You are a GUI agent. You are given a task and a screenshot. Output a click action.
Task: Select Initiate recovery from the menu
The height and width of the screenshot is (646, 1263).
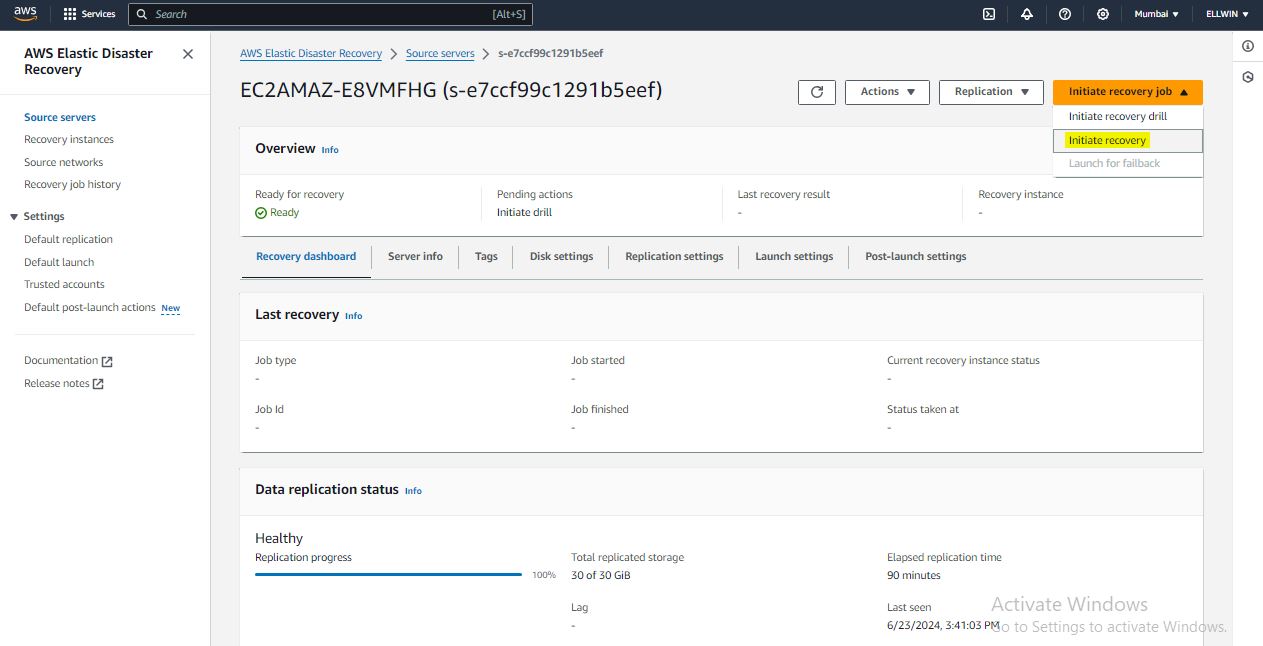pos(1107,141)
